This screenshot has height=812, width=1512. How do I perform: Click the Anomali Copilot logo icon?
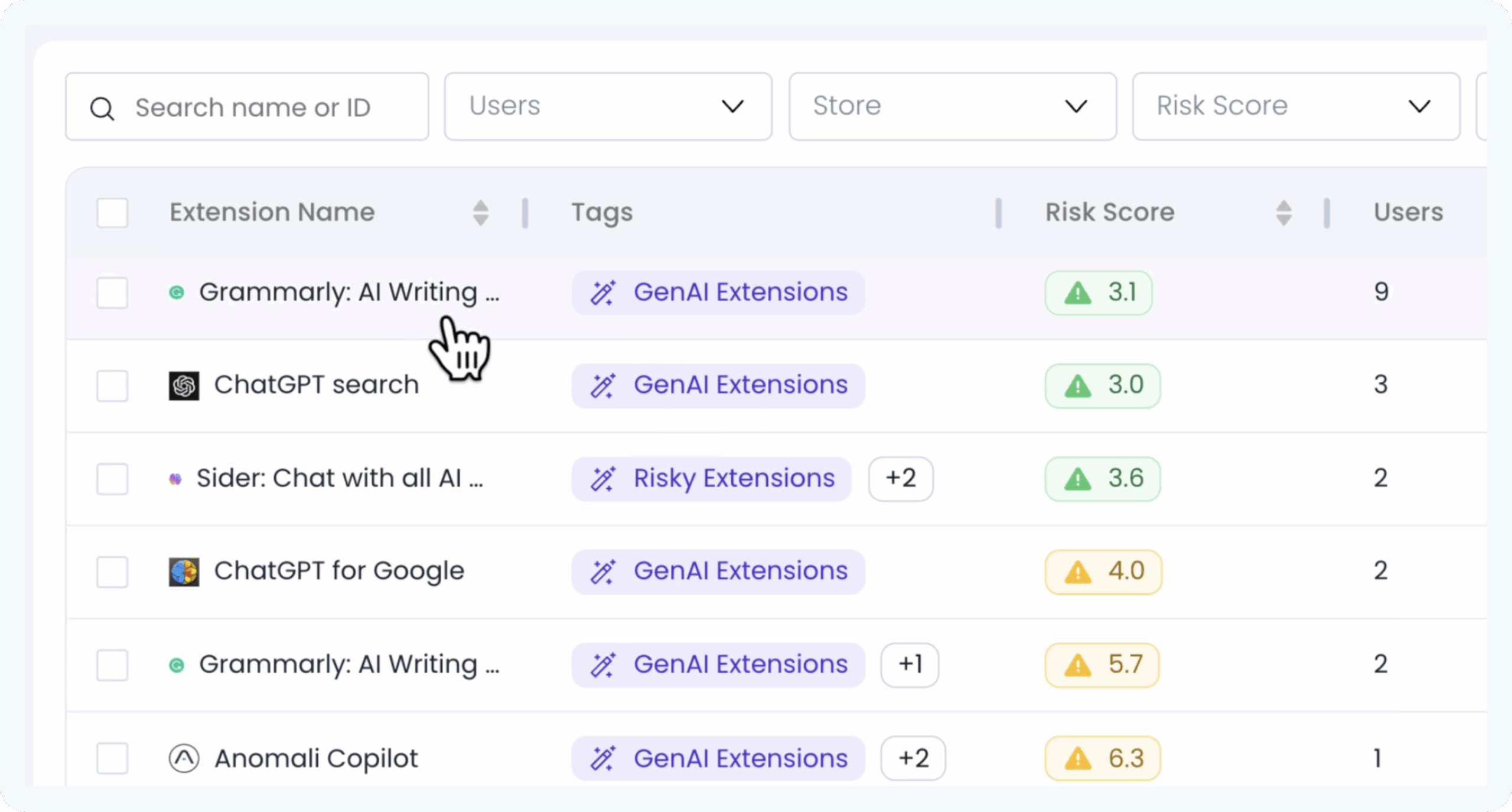(x=184, y=758)
